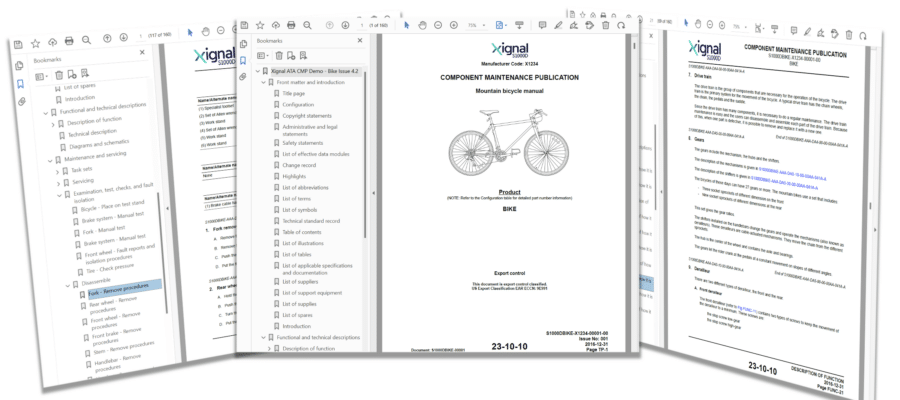Collapse Functional and technical descriptions, center

(263, 337)
